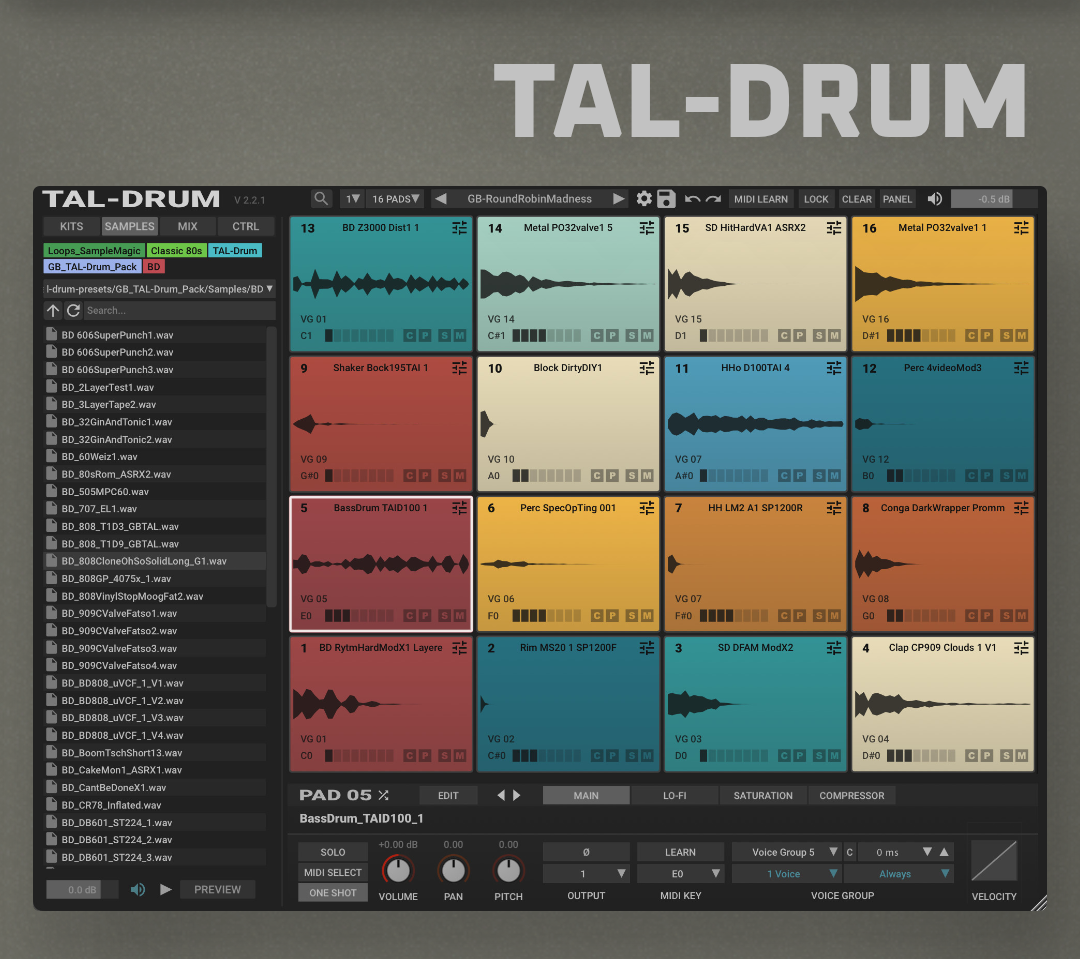This screenshot has width=1080, height=959.
Task: Click the LOCK button
Action: pyautogui.click(x=816, y=199)
